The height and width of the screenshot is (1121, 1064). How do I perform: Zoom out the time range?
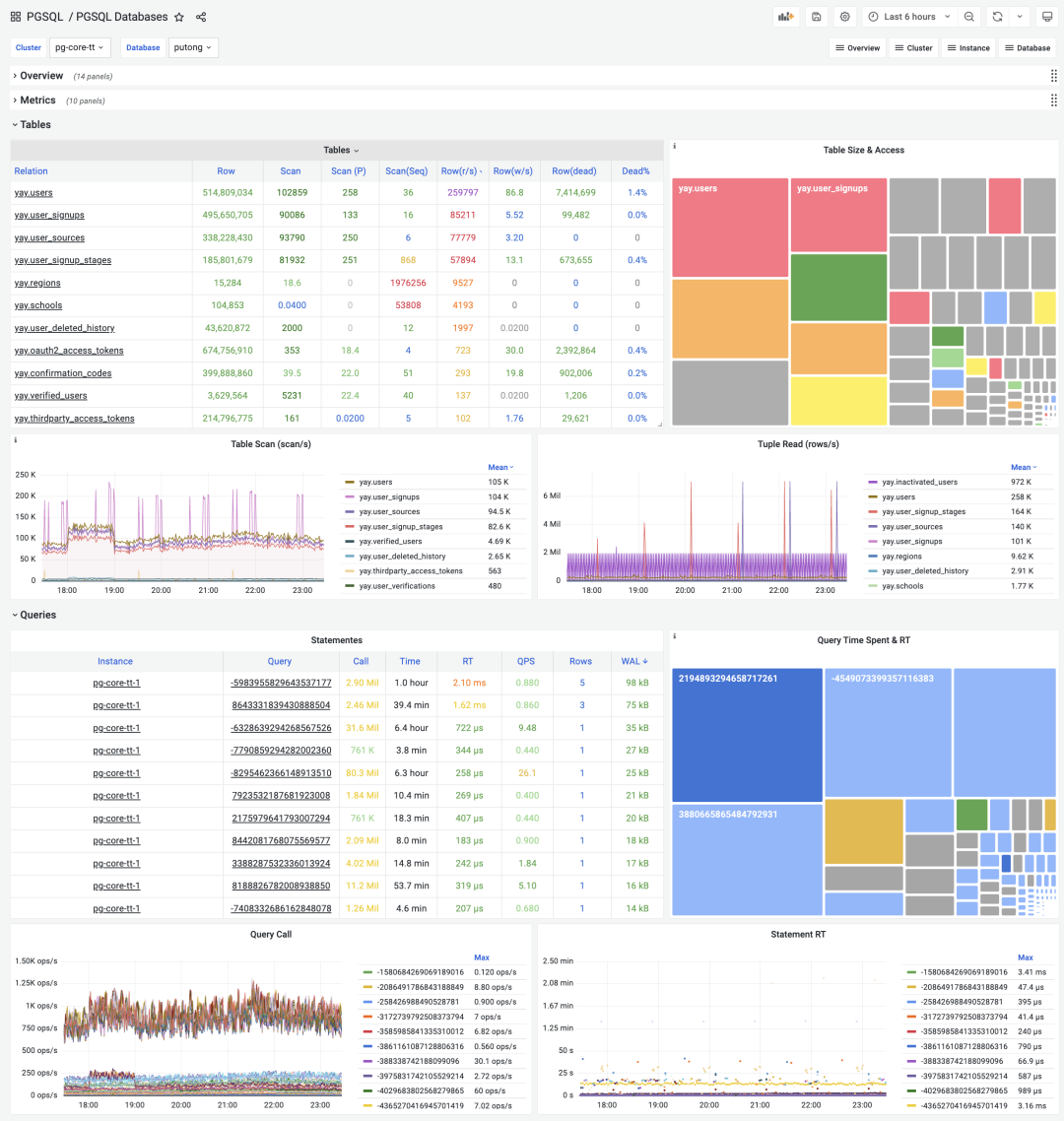[x=969, y=17]
